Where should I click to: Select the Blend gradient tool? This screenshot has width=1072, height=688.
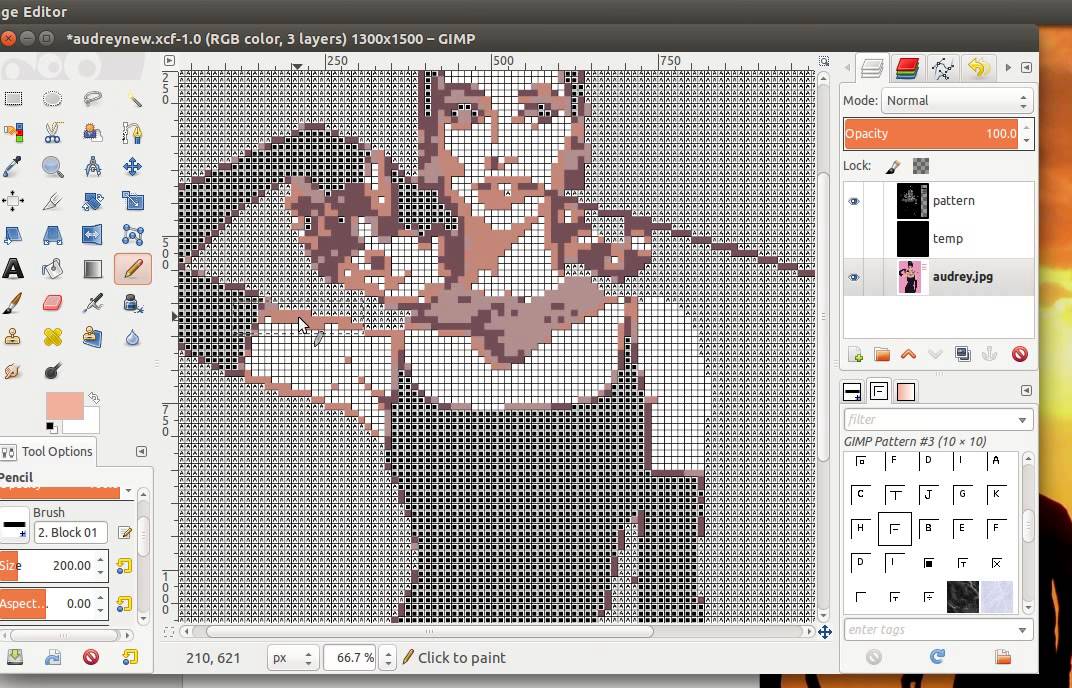(x=93, y=269)
